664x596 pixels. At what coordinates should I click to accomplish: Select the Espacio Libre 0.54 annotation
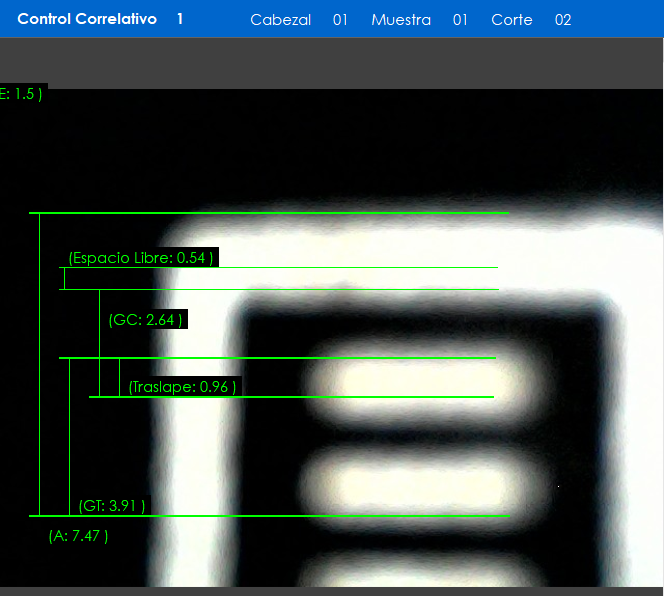point(141,258)
